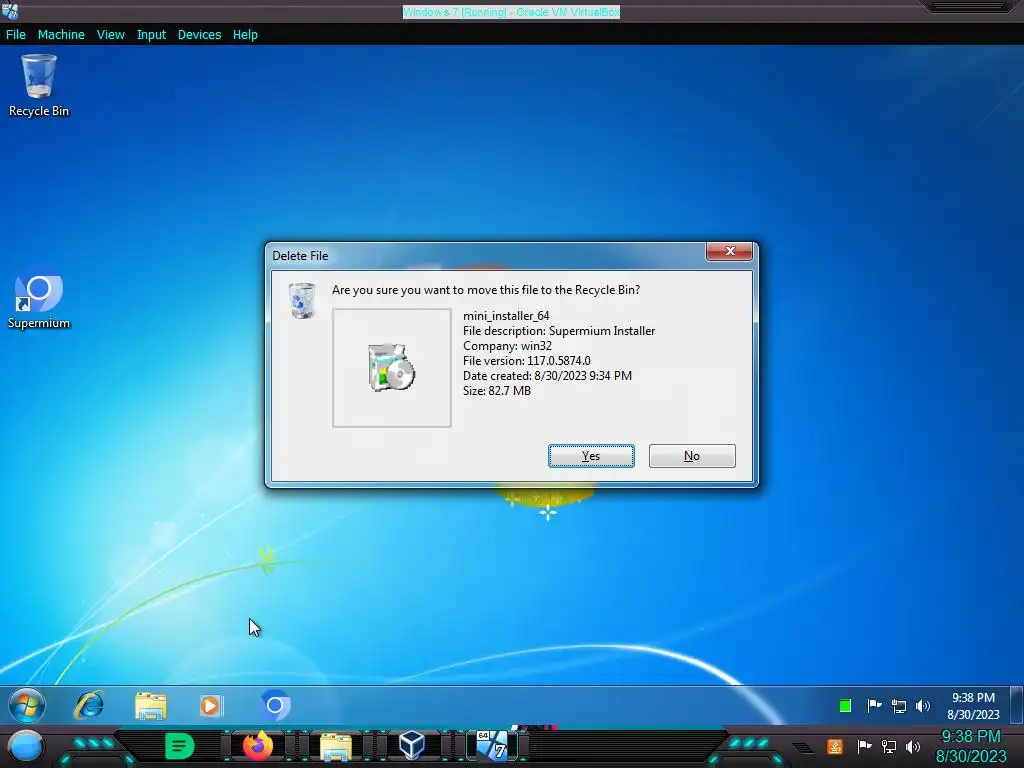This screenshot has width=1024, height=768.
Task: Open the VirtualBox View menu
Action: 110,35
